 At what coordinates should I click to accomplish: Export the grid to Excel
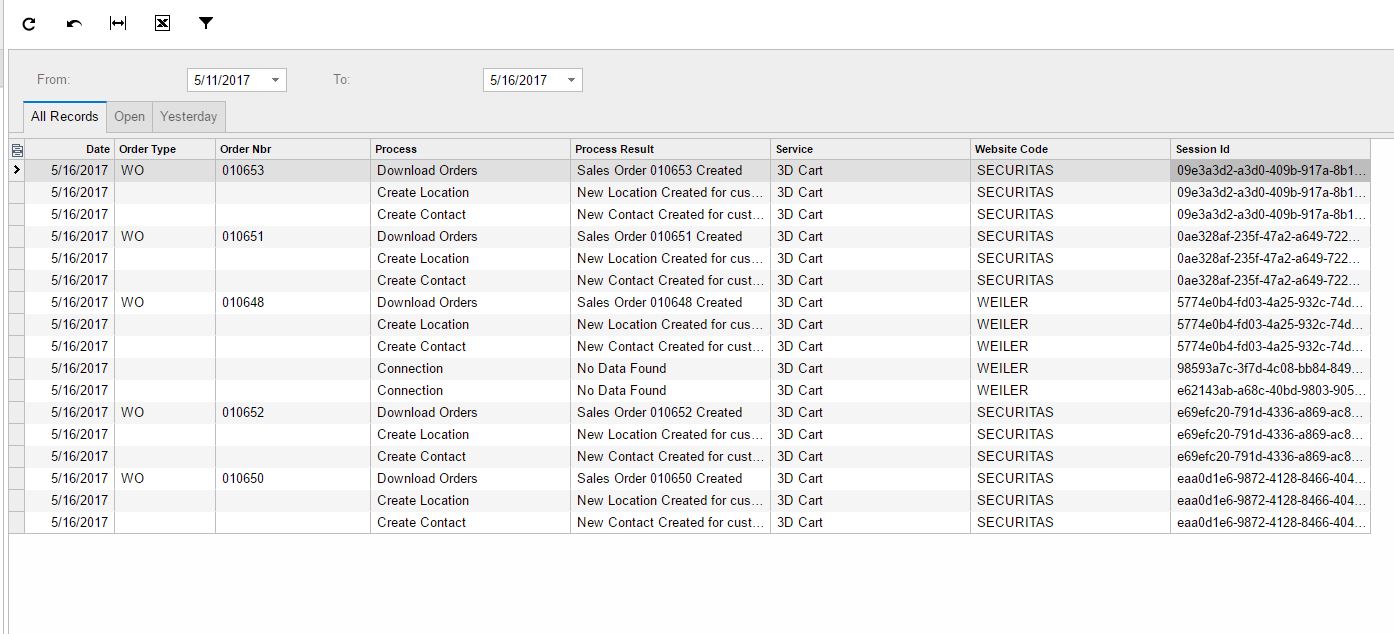coord(162,23)
